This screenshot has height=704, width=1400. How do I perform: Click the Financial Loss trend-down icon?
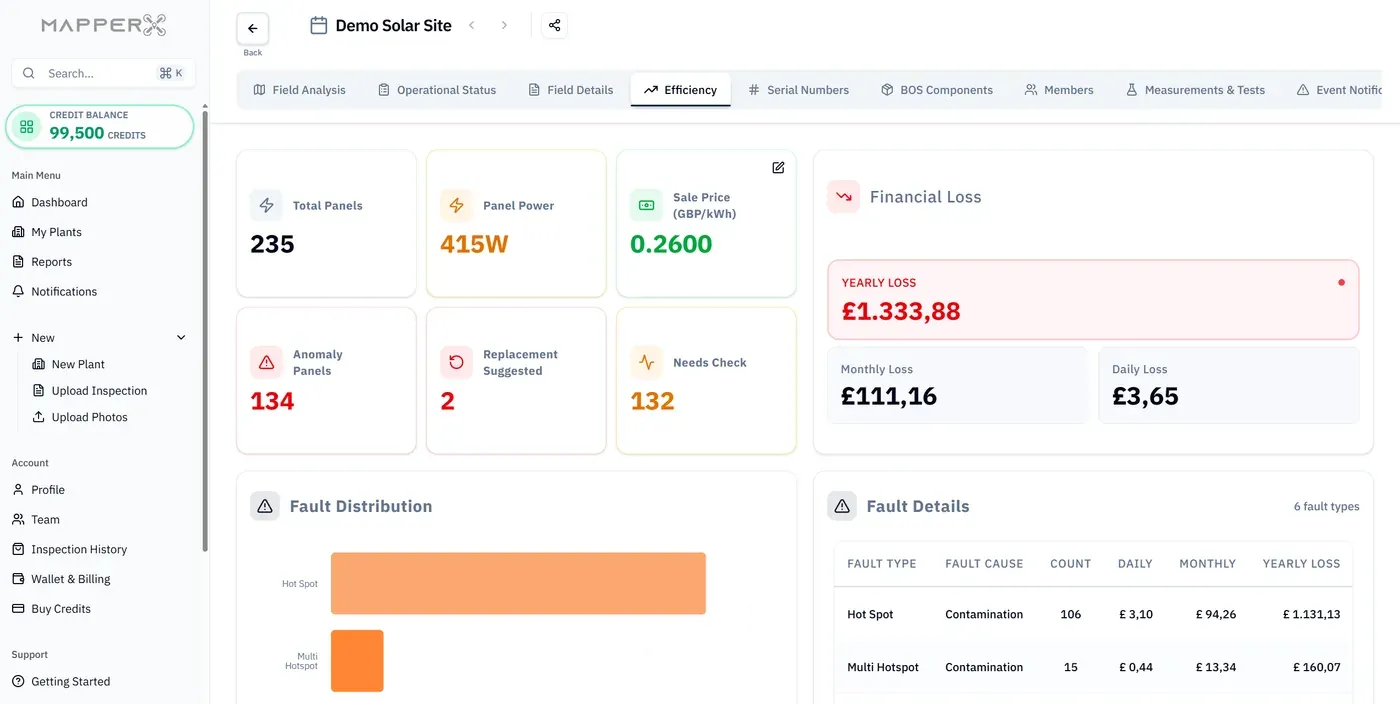843,197
